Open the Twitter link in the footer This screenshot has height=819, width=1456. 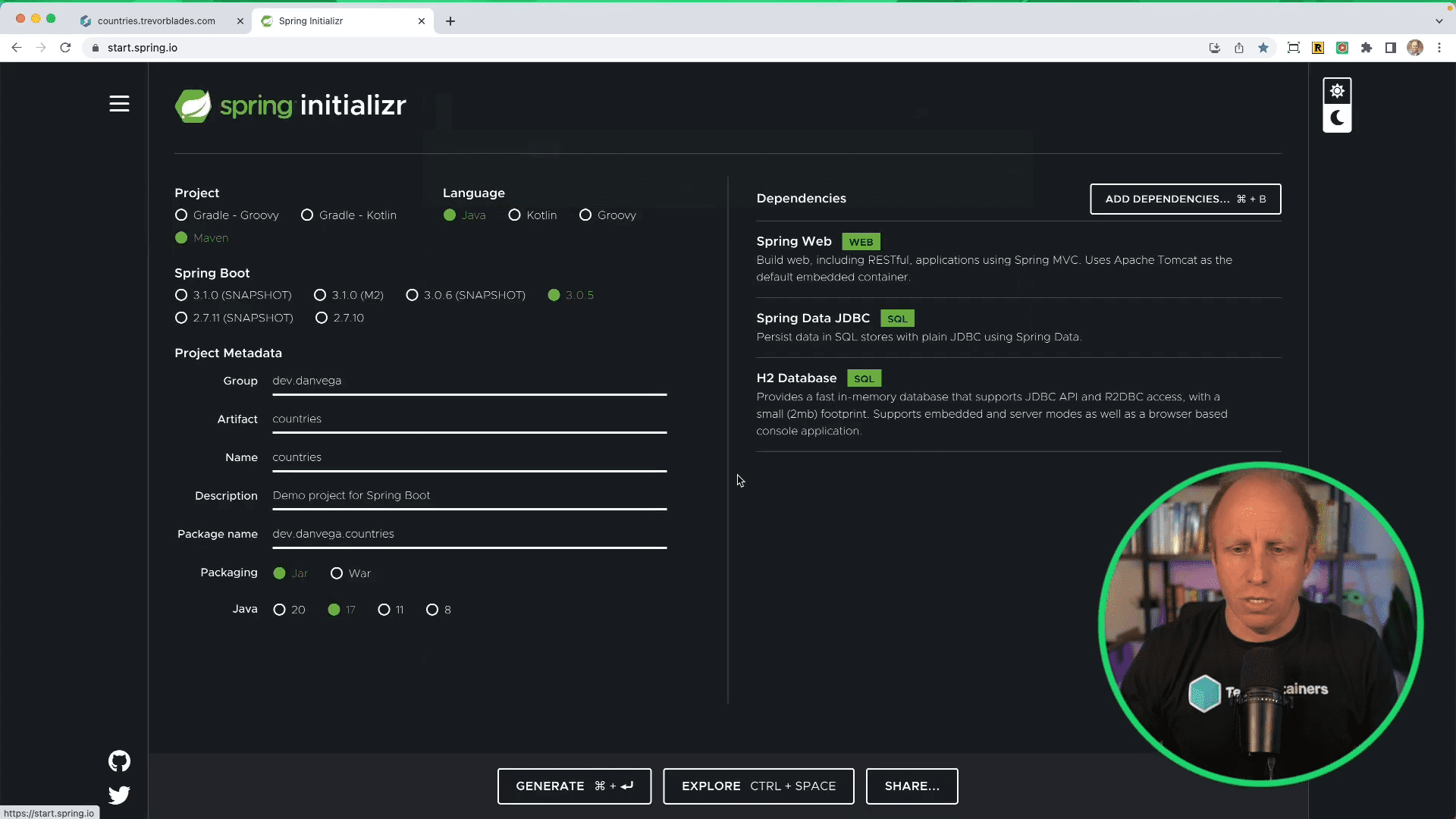coord(119,795)
